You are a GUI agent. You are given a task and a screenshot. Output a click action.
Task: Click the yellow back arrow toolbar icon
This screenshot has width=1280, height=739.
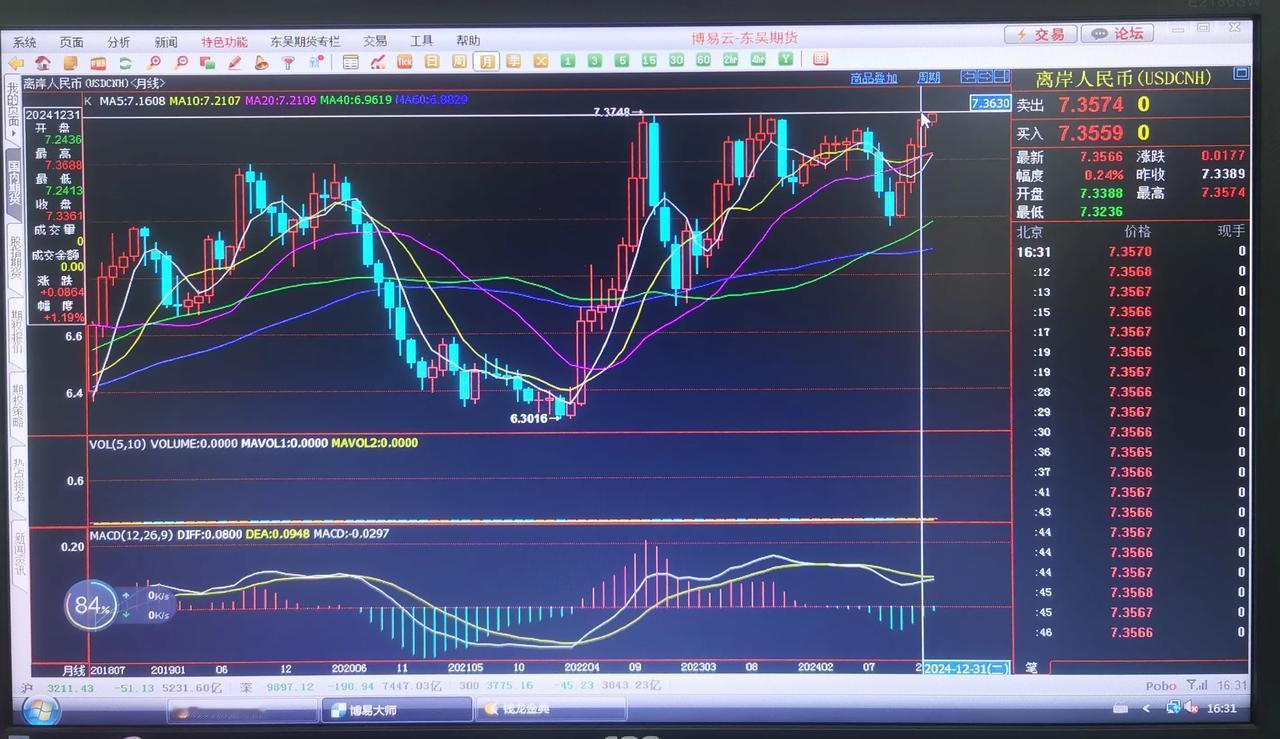(16, 62)
